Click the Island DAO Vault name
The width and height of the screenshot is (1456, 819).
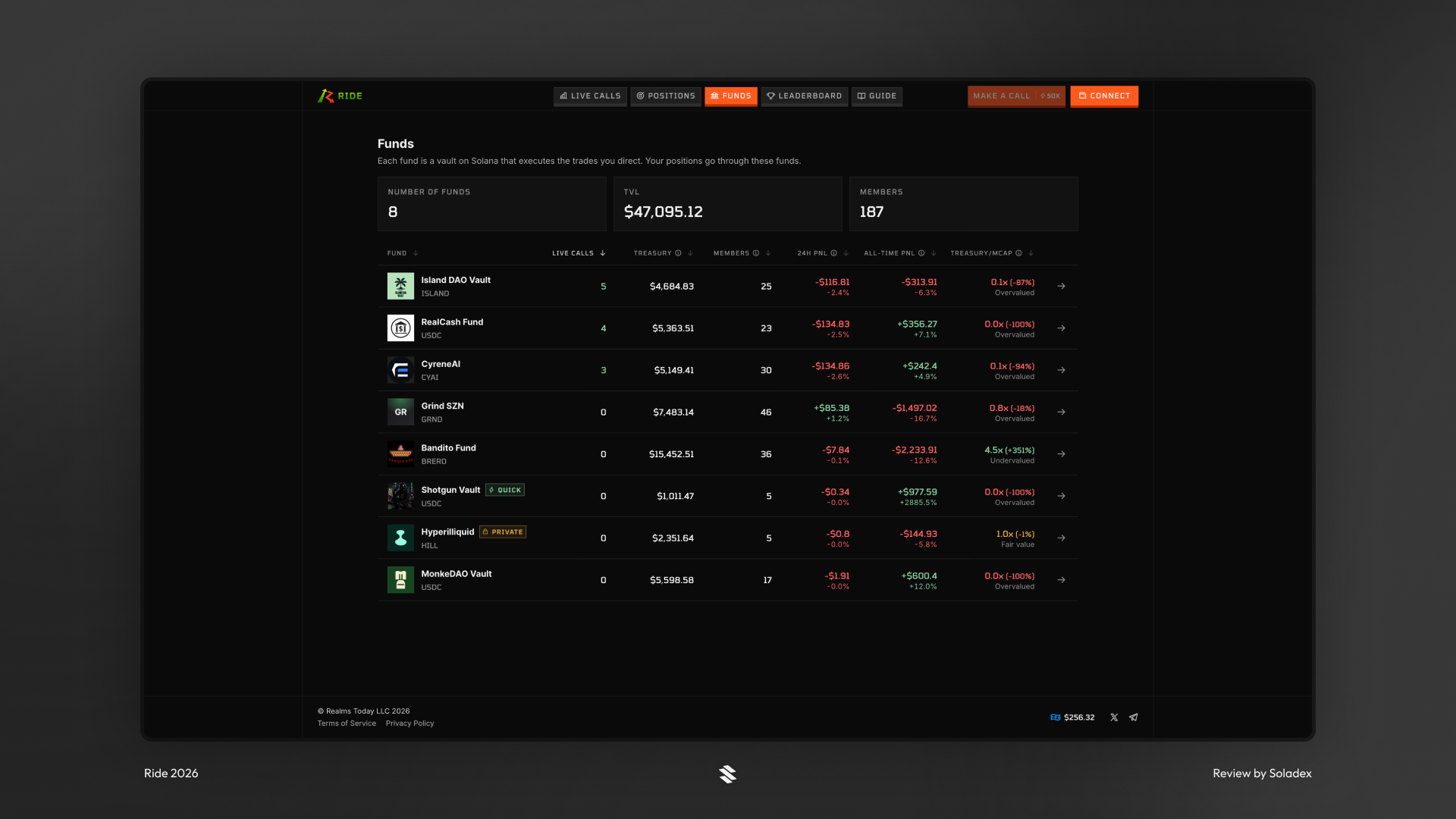[456, 280]
